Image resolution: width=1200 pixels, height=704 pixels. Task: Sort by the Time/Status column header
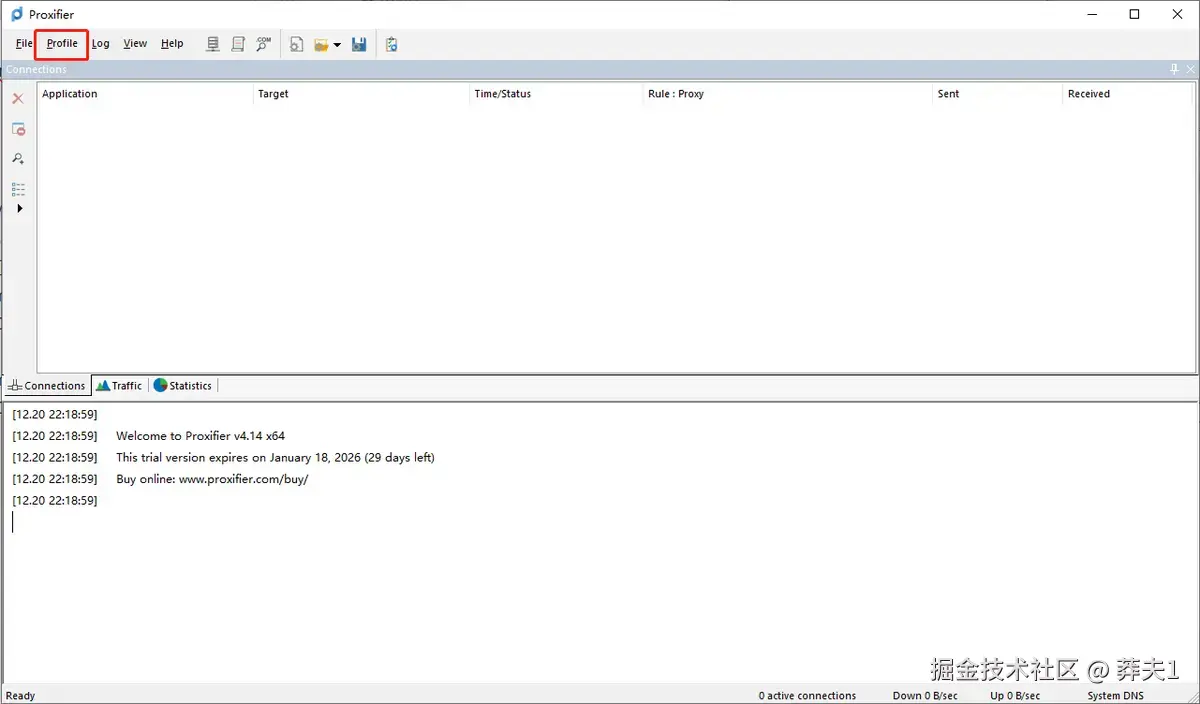[556, 94]
